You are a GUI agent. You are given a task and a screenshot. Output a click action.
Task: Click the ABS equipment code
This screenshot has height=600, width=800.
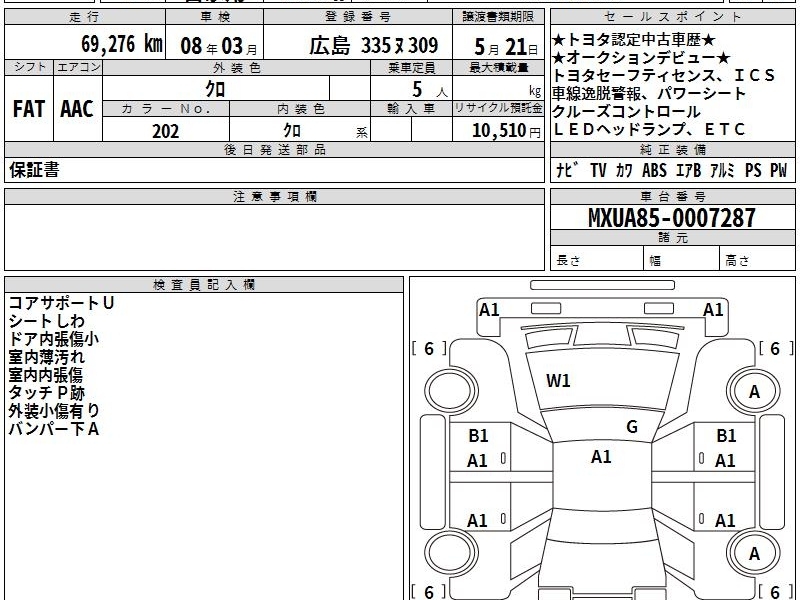coord(655,170)
